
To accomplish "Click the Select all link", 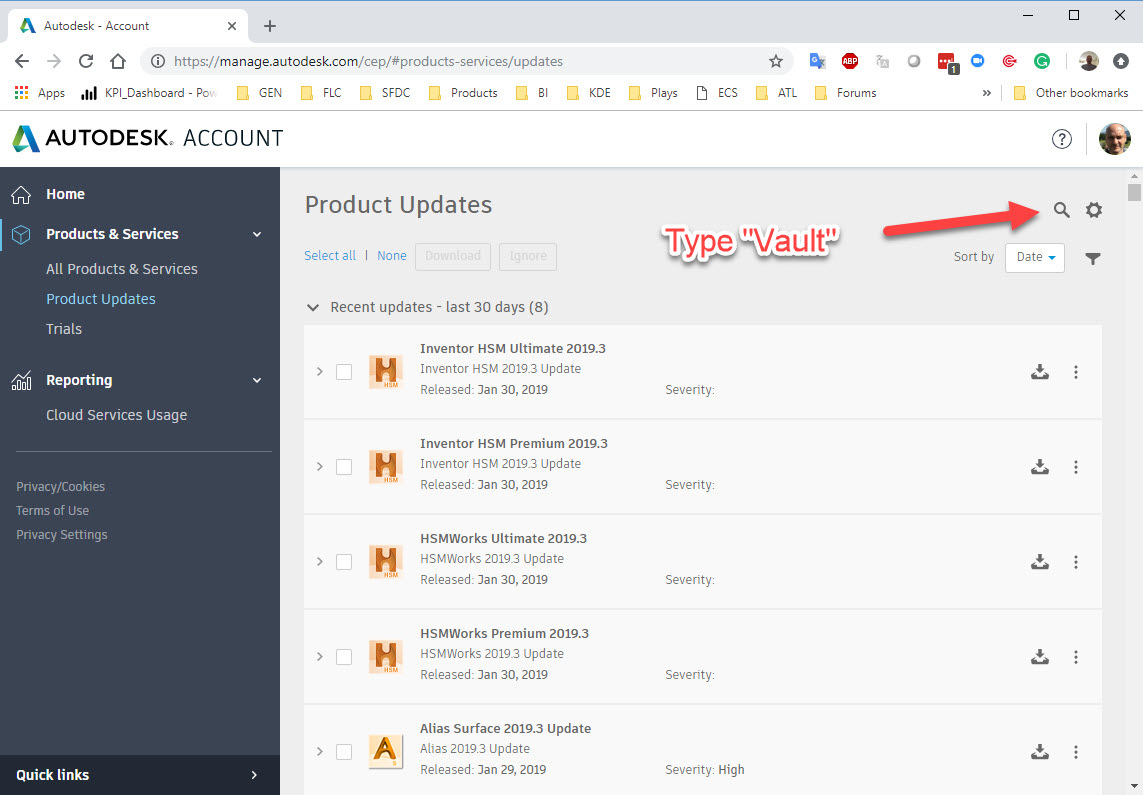I will [330, 255].
